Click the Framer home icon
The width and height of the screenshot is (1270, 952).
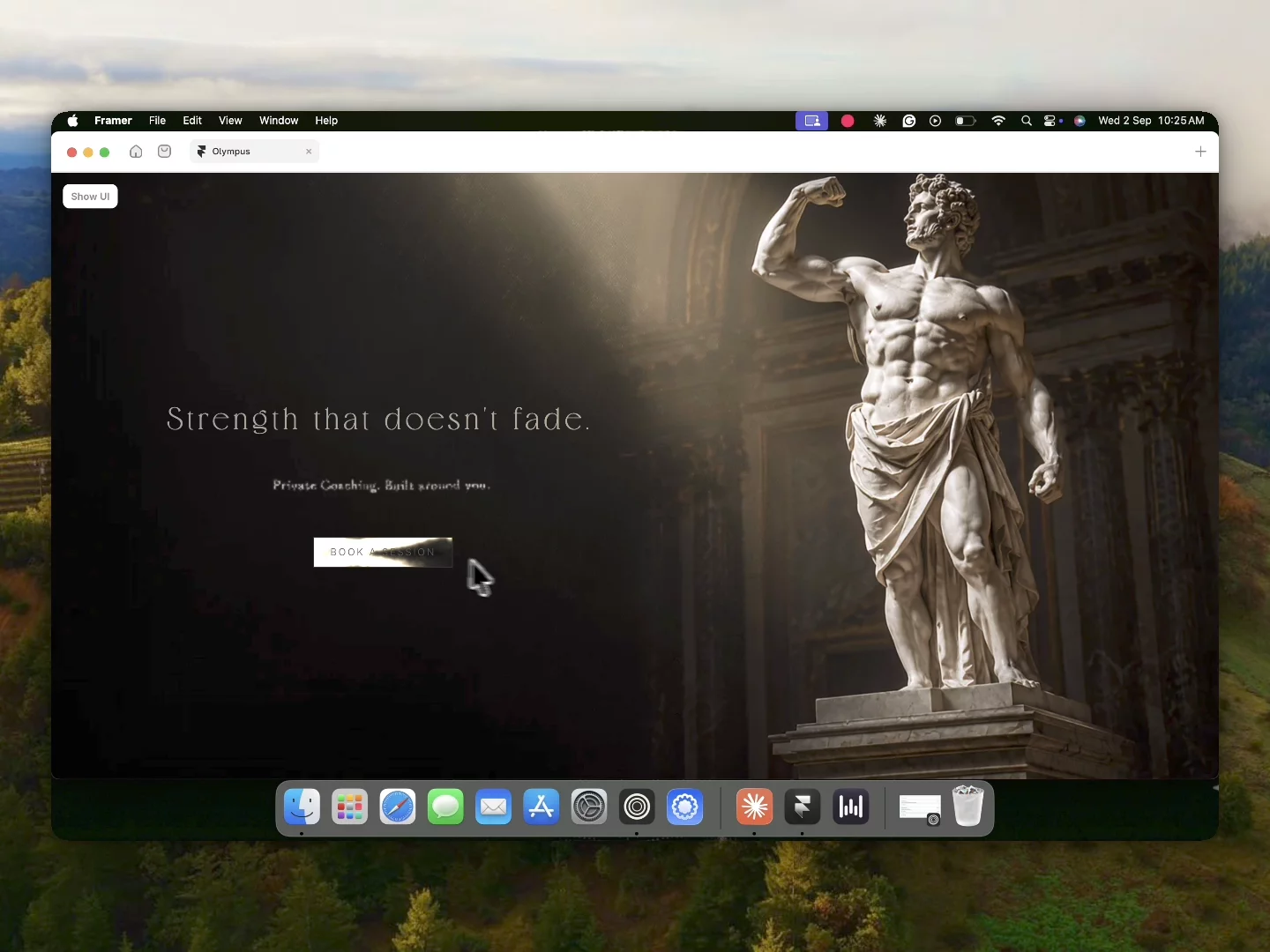point(136,152)
